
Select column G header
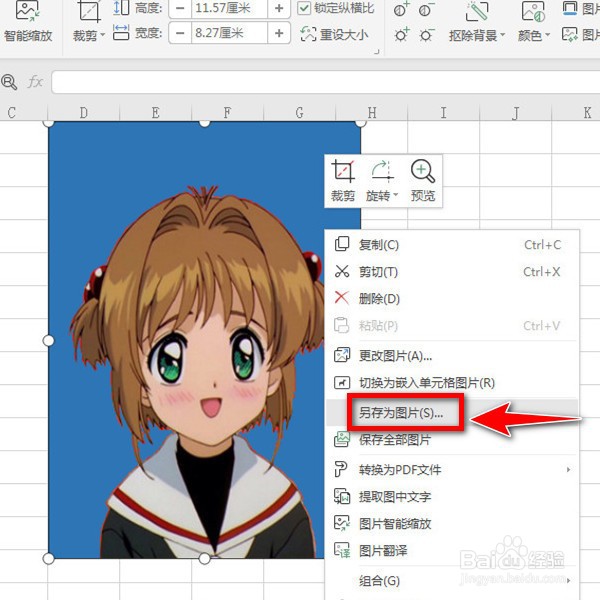click(299, 113)
